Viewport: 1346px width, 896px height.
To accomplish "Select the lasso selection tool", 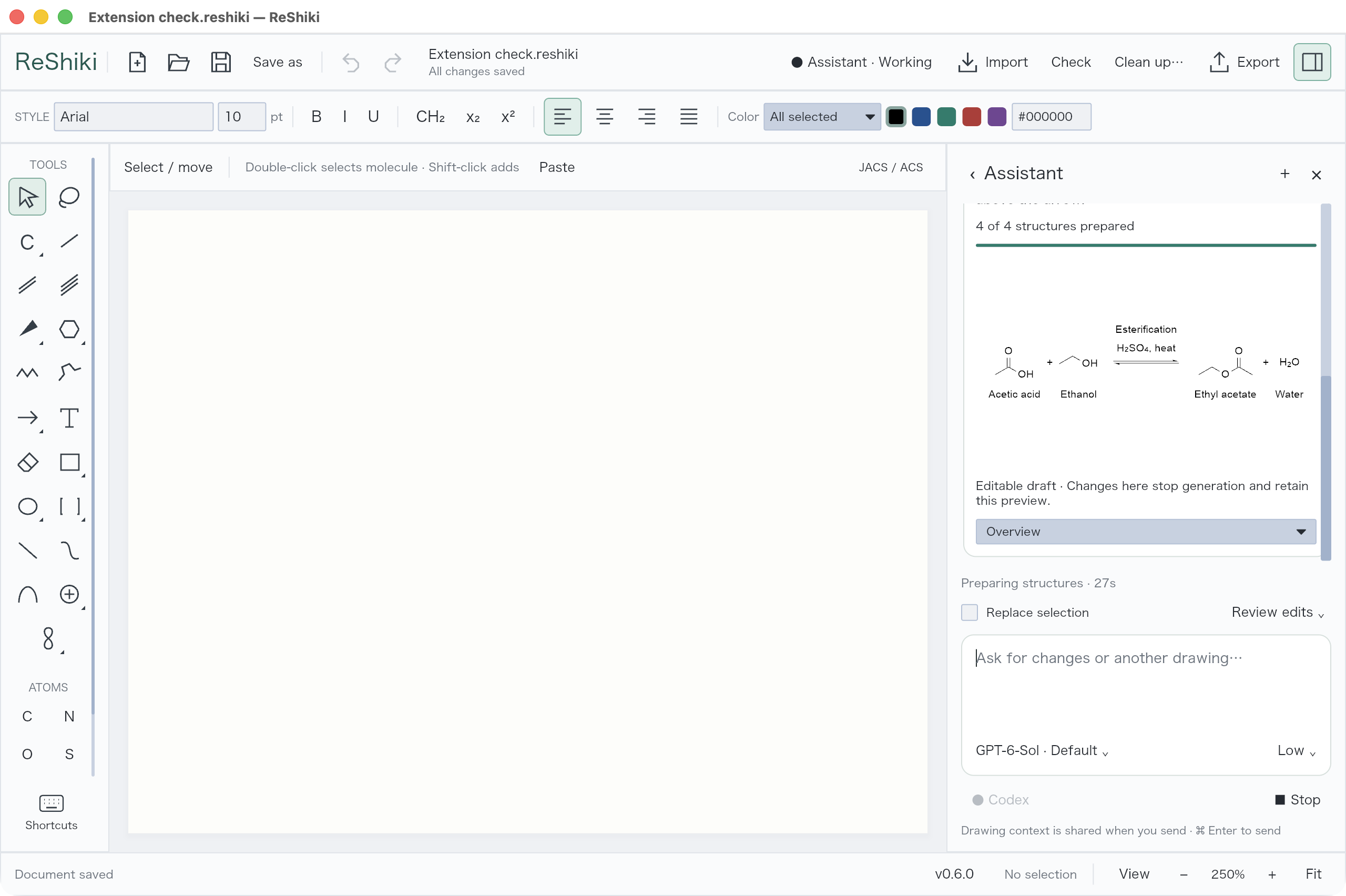I will (69, 197).
